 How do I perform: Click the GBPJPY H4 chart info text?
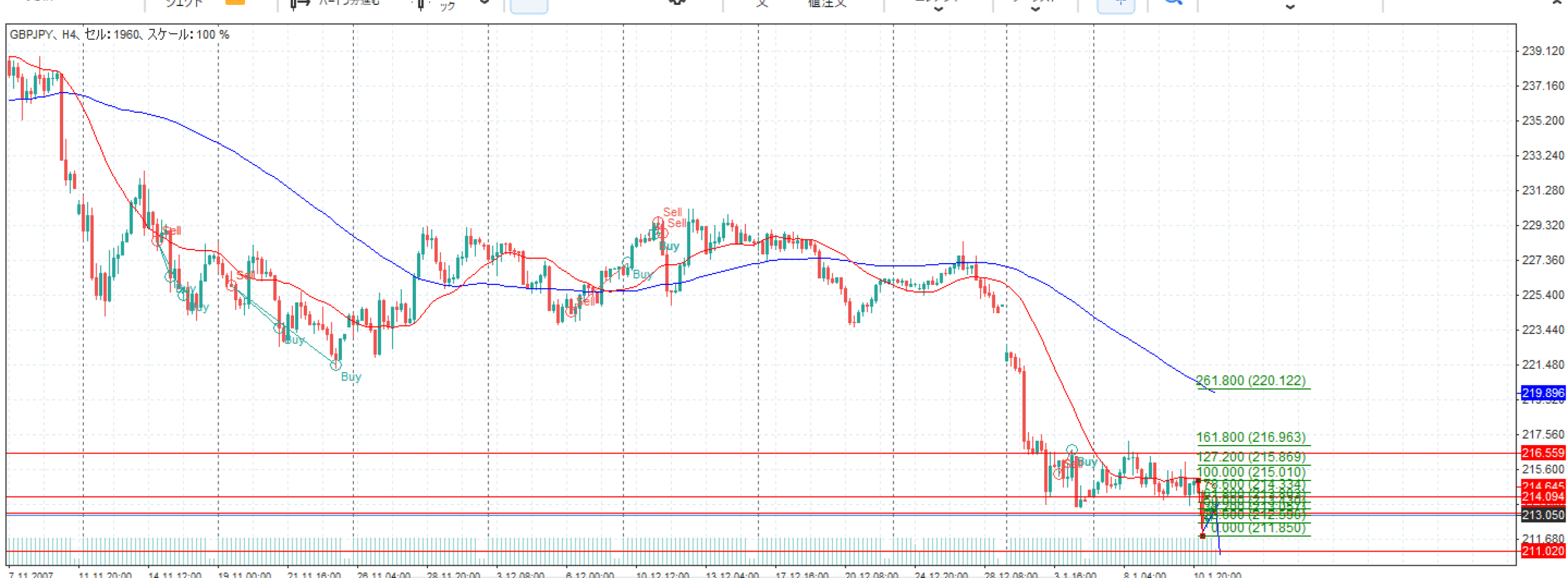pos(119,35)
